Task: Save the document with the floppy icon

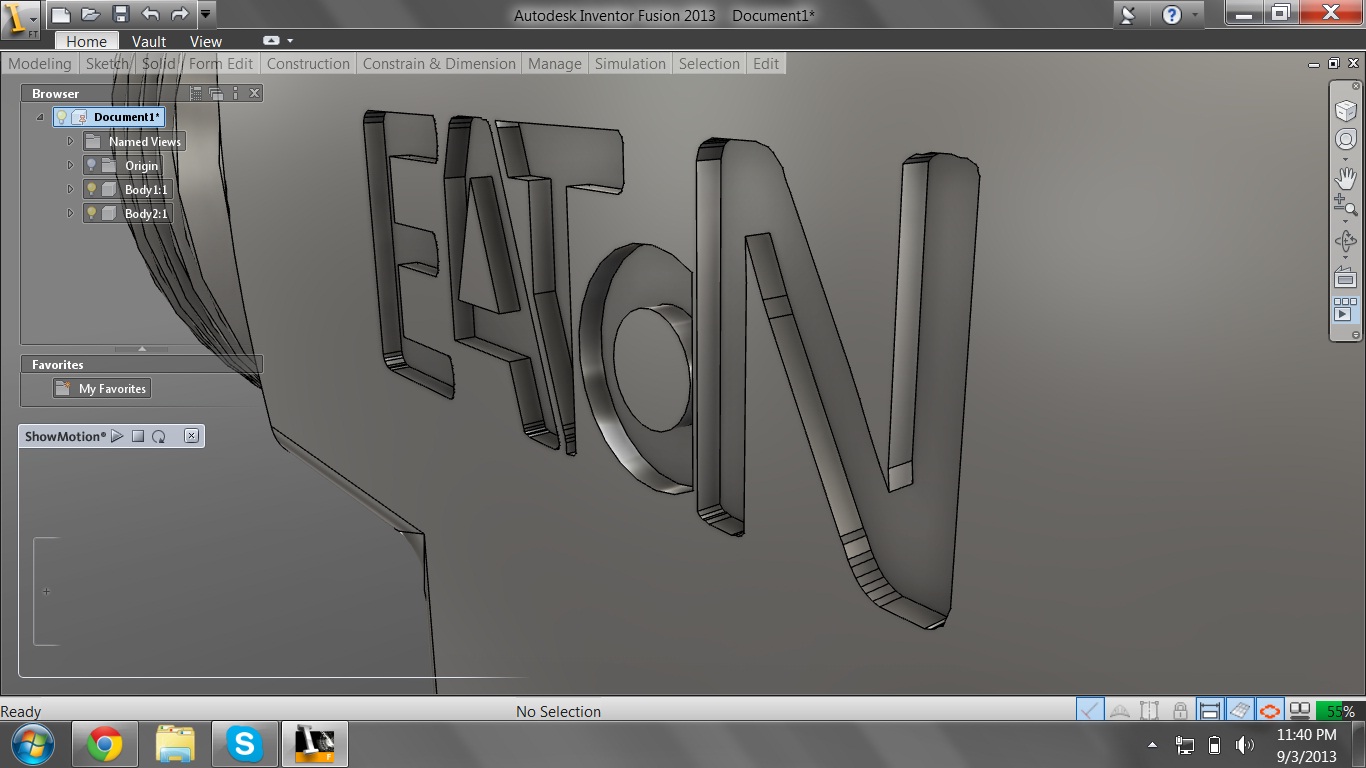Action: point(120,14)
